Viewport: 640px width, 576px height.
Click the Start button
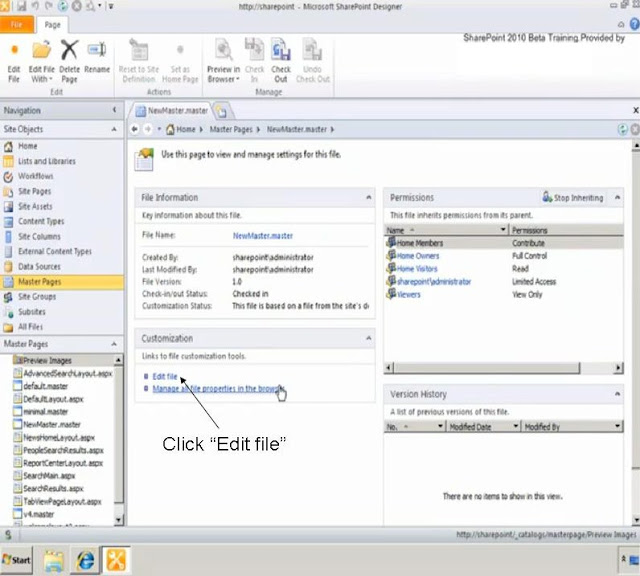click(x=17, y=560)
